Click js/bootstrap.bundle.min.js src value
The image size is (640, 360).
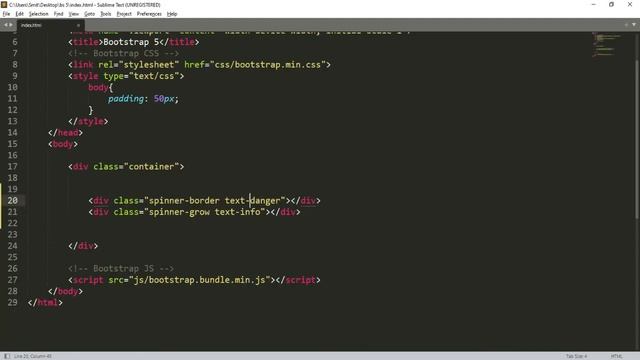tap(200, 280)
